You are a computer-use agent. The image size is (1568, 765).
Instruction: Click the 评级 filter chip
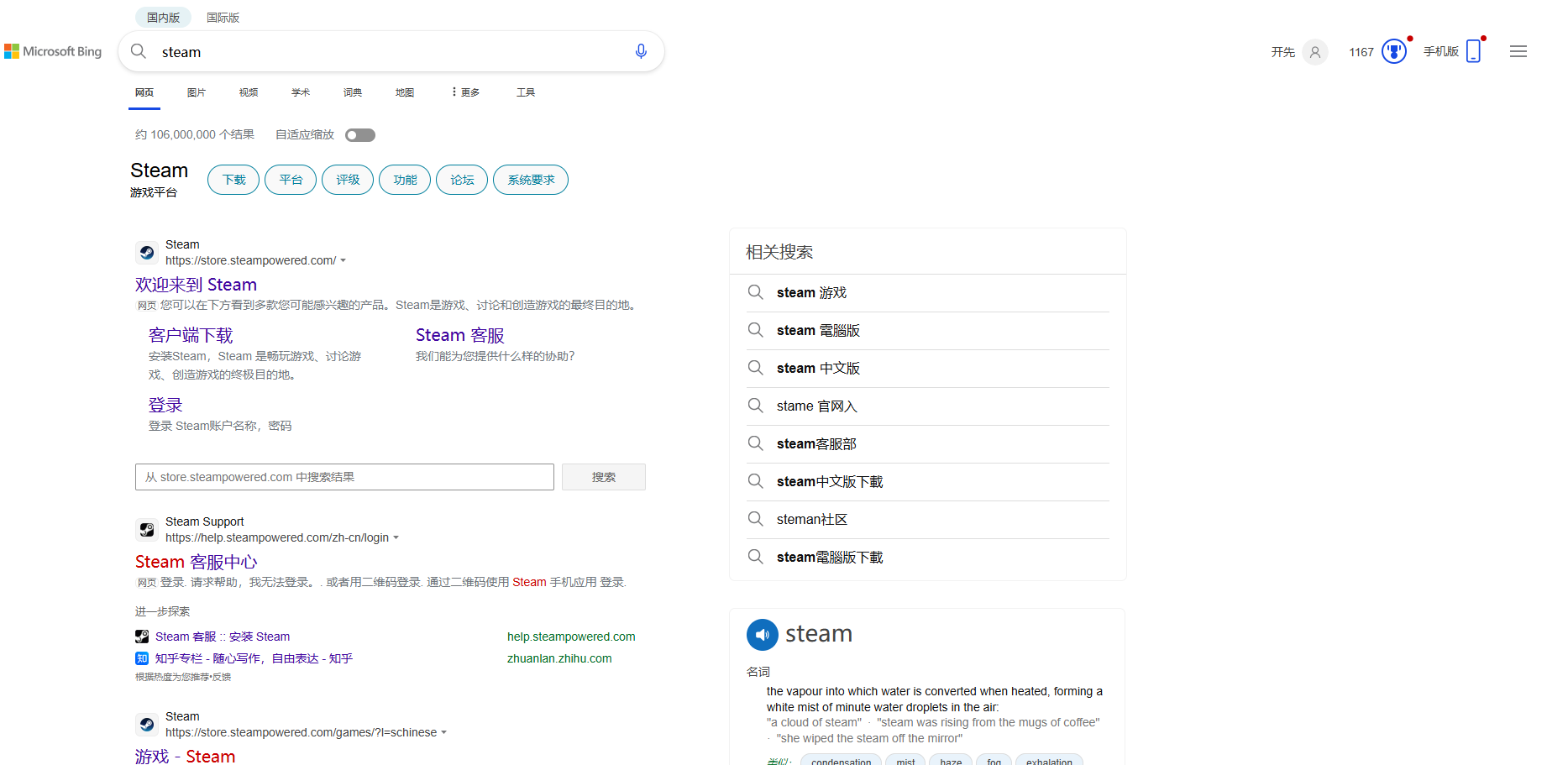coord(348,180)
